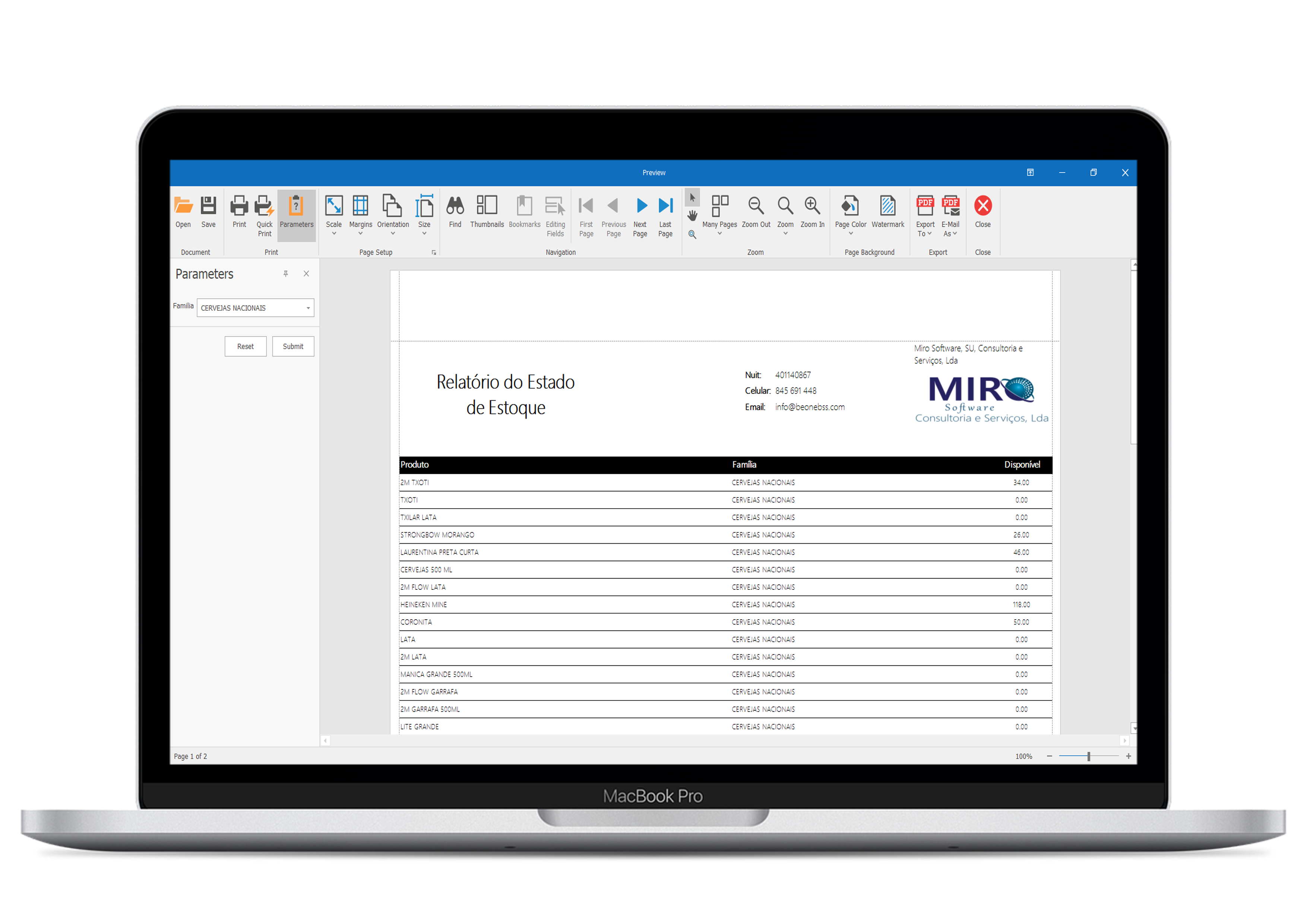Click the vertical scrollbar down arrow
Viewport: 1307px width, 924px height.
(1134, 728)
